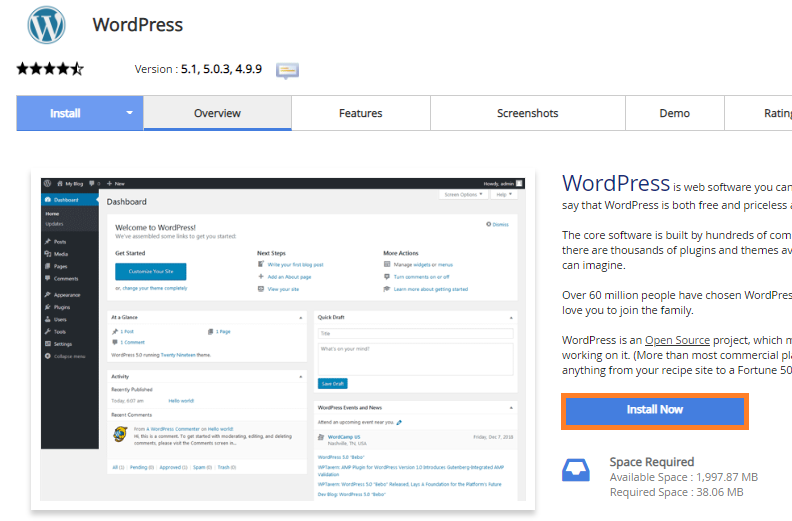Image resolution: width=792 pixels, height=521 pixels.
Task: Click the version text 5.1, 5.0.3, 4.9.9
Action: [221, 69]
